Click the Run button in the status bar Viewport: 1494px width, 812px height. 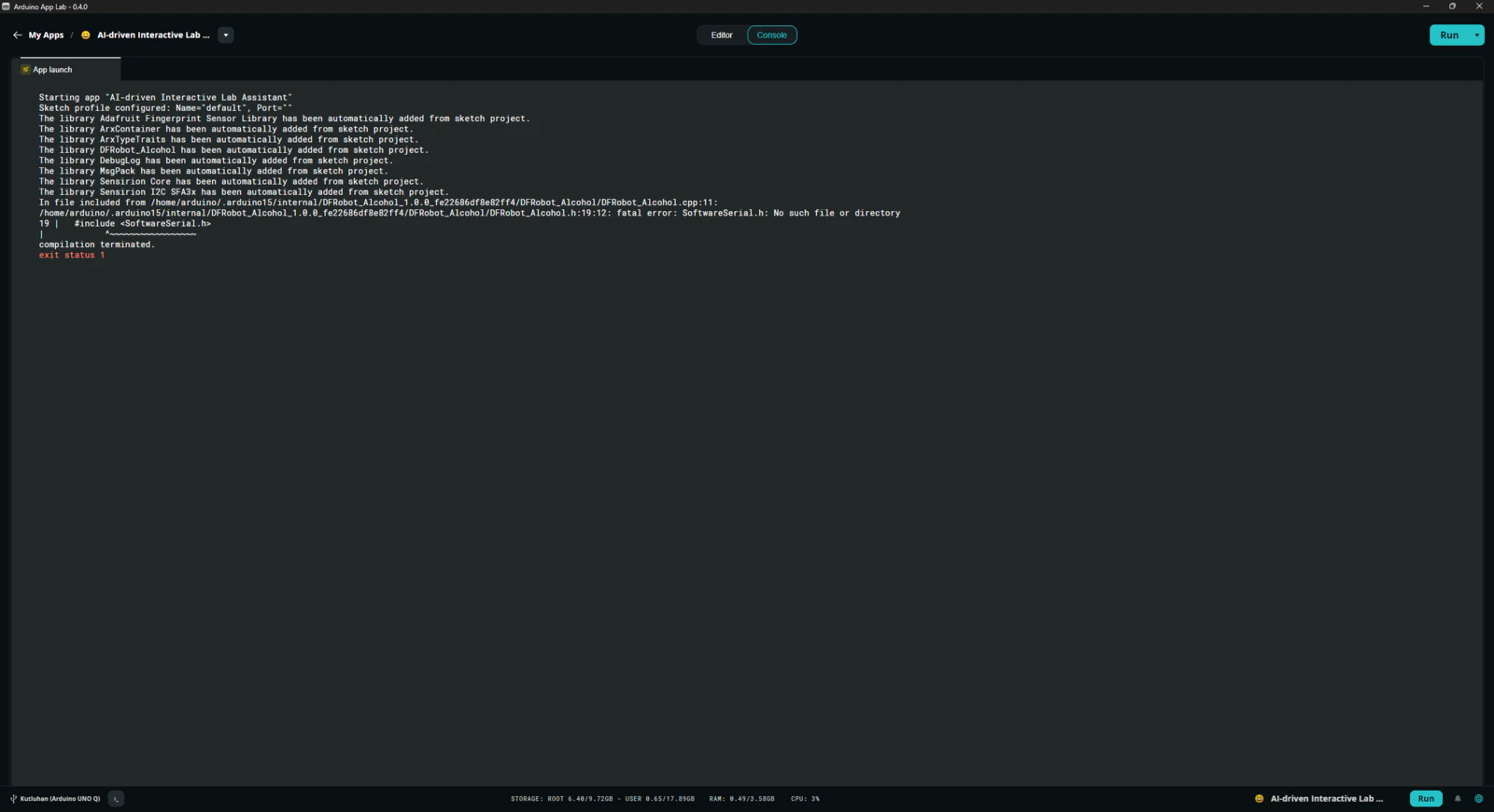pyautogui.click(x=1426, y=799)
